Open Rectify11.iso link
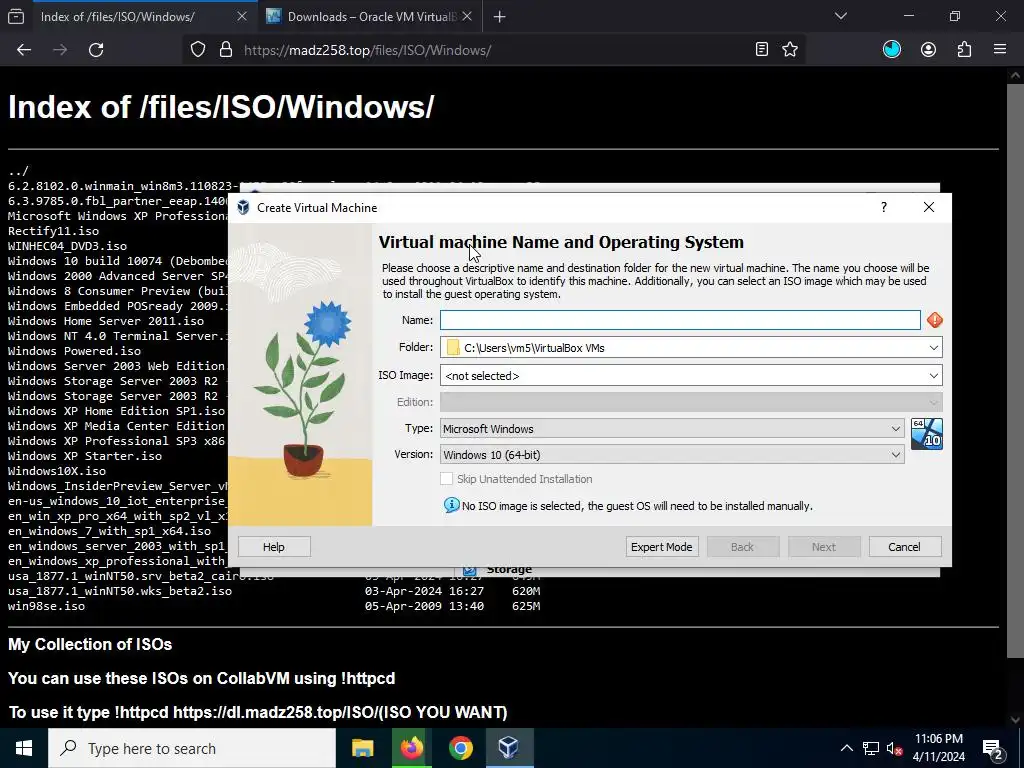The height and width of the screenshot is (768, 1024). 54,231
